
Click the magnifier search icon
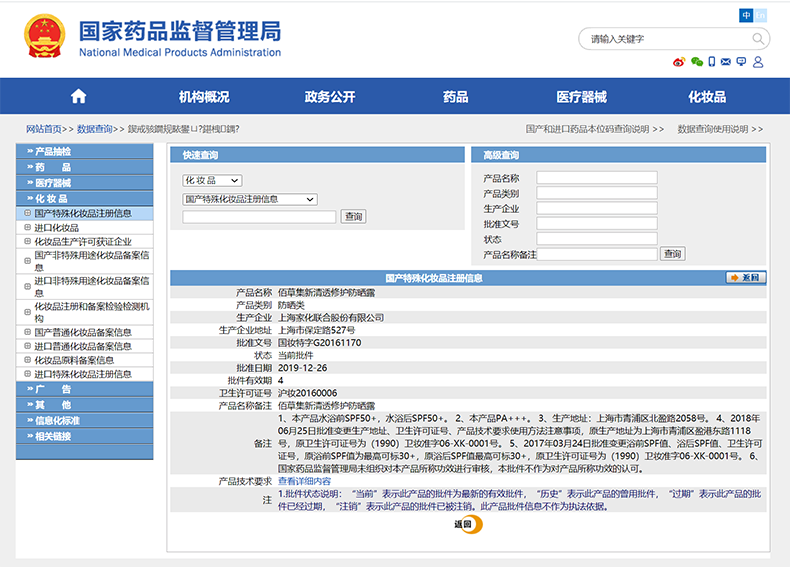(758, 39)
